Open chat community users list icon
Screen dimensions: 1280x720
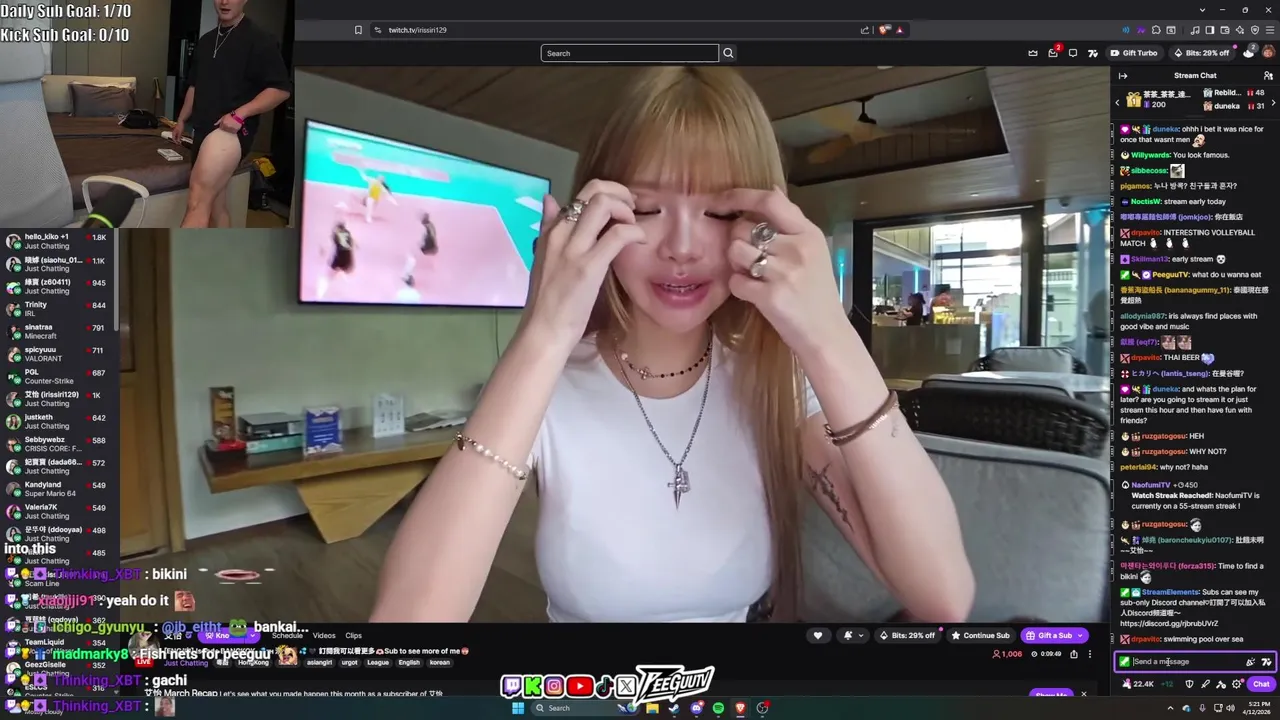(x=1269, y=76)
